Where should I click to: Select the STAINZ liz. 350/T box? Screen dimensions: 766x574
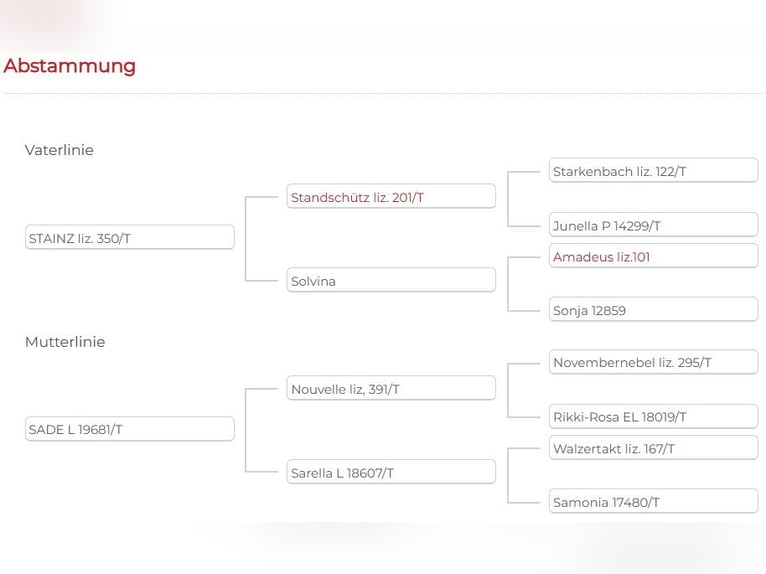[129, 238]
